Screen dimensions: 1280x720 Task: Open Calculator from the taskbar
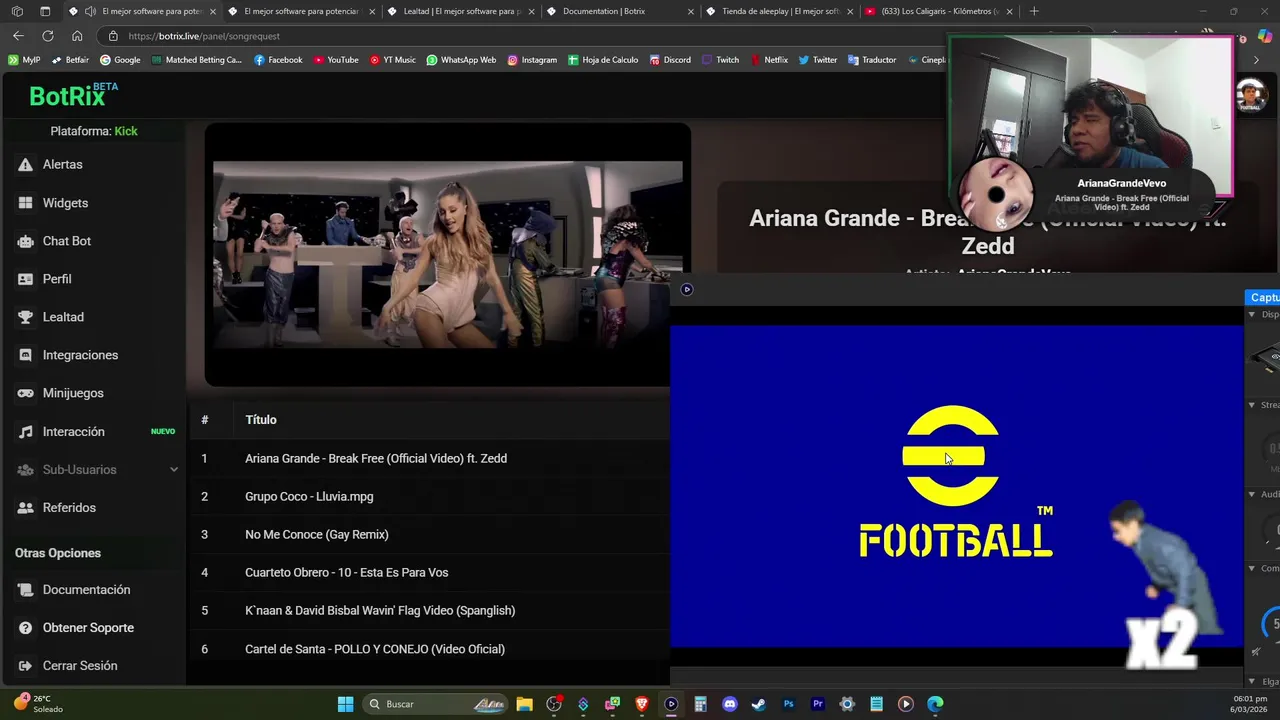(700, 704)
